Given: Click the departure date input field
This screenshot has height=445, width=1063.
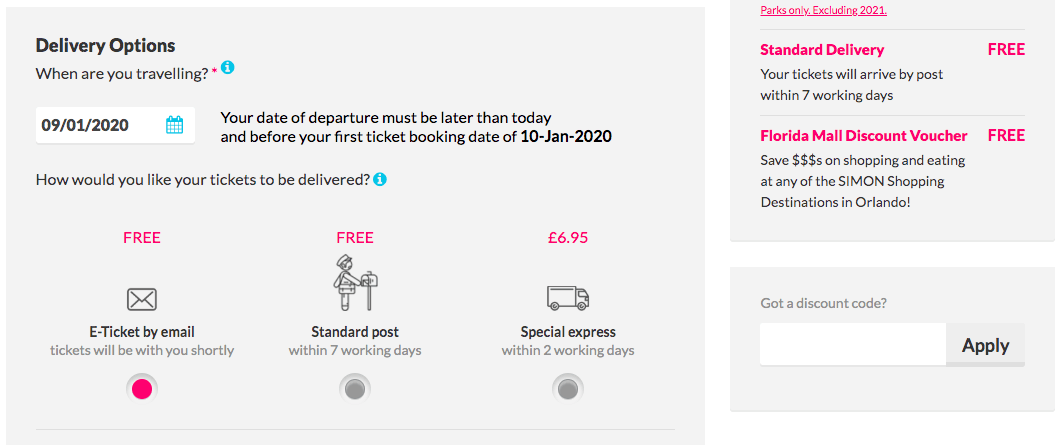Looking at the screenshot, I should coord(98,125).
